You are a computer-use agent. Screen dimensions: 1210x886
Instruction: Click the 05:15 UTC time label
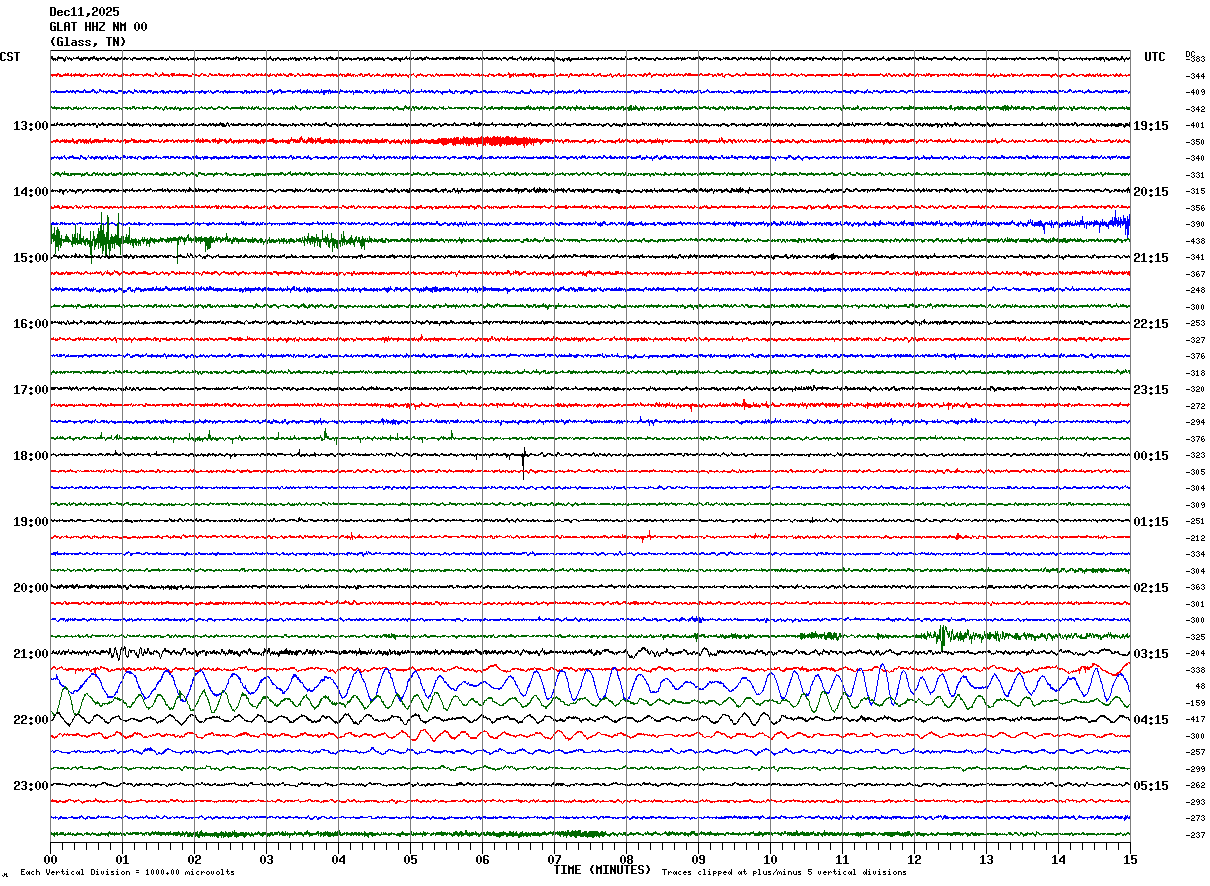tap(1150, 786)
